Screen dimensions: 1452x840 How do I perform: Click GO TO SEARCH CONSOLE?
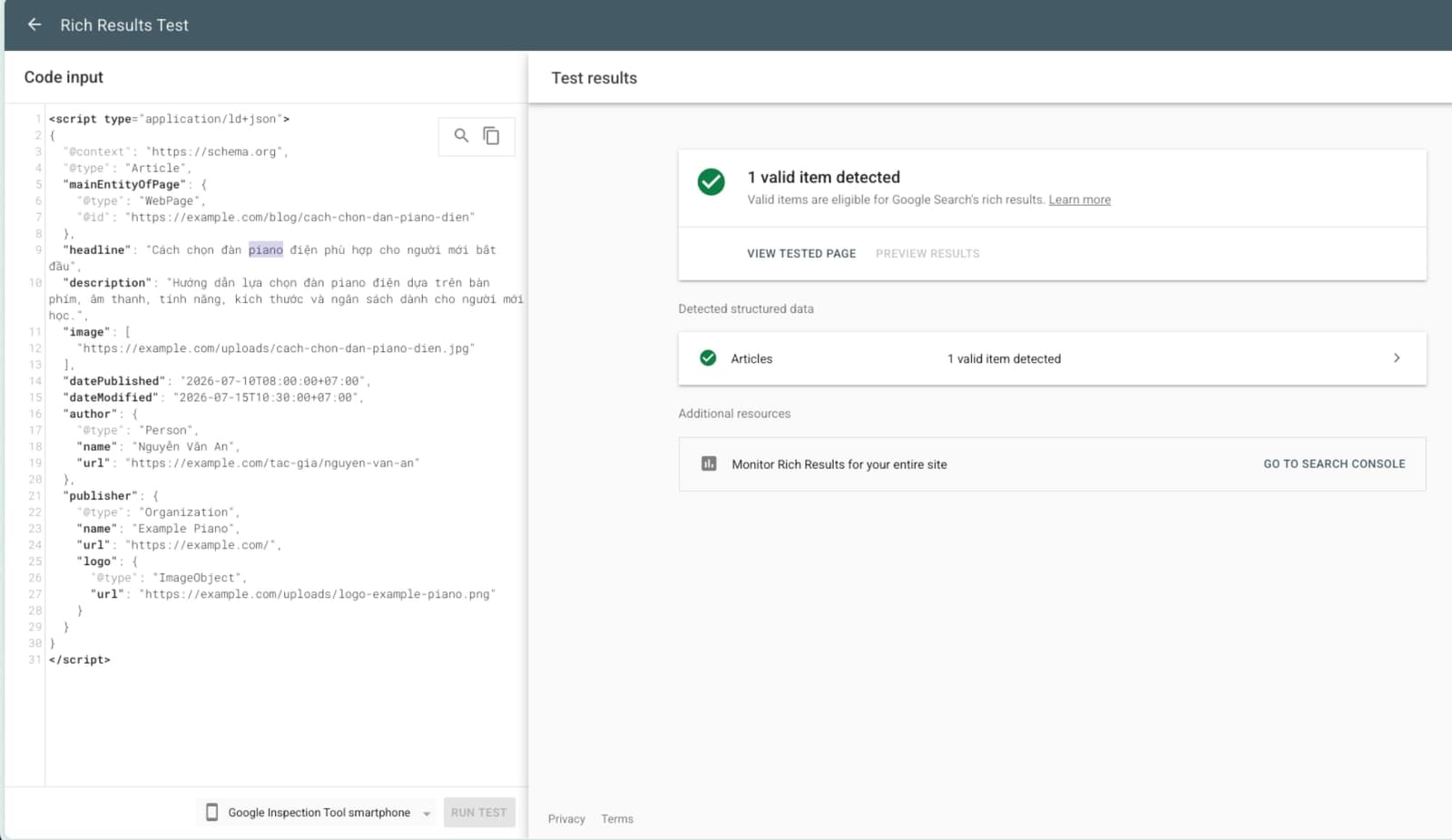pos(1334,464)
